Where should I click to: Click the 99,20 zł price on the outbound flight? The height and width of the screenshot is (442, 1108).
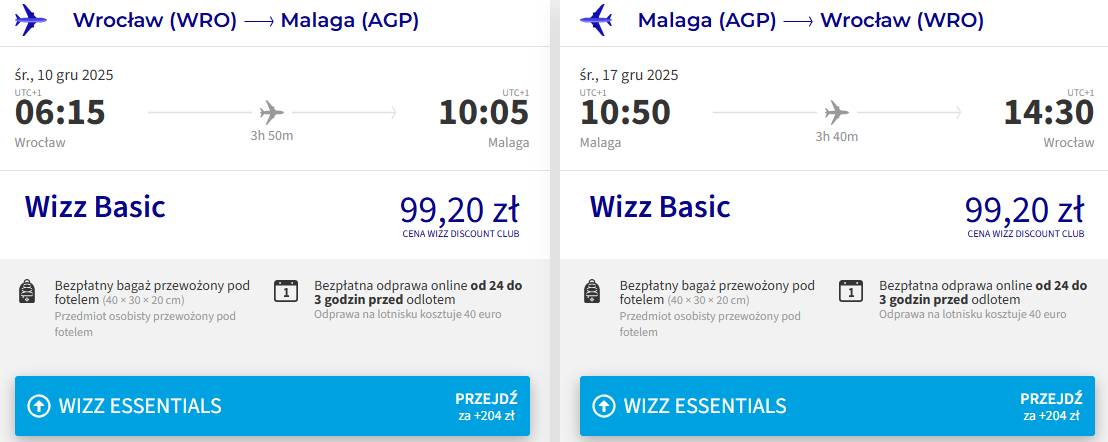click(x=460, y=209)
